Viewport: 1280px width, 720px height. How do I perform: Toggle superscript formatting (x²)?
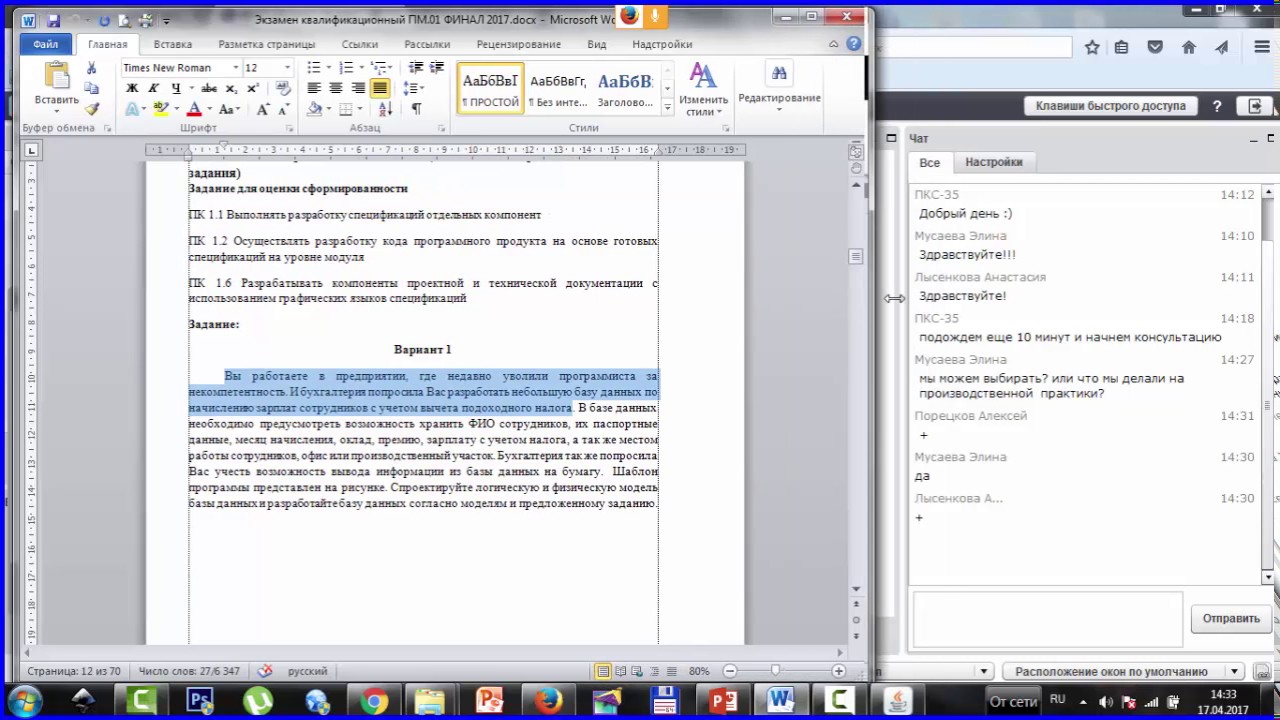pyautogui.click(x=253, y=88)
